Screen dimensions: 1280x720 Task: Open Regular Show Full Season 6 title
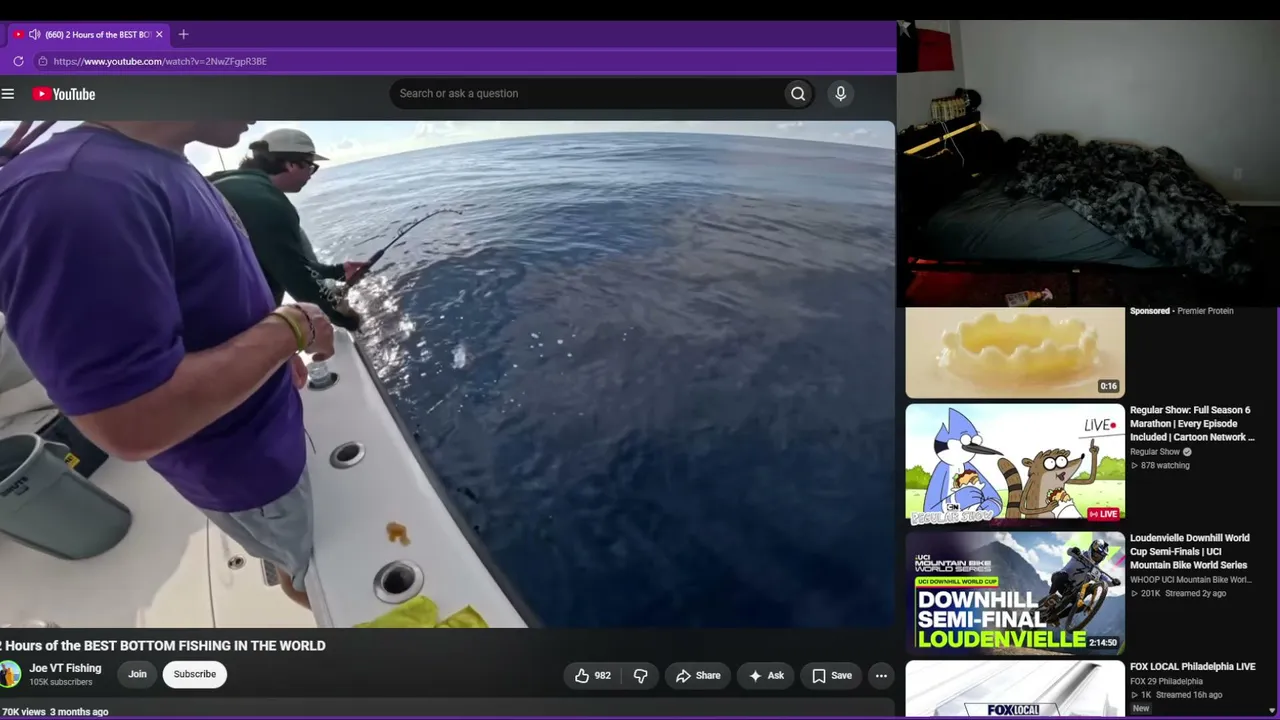click(x=1192, y=424)
